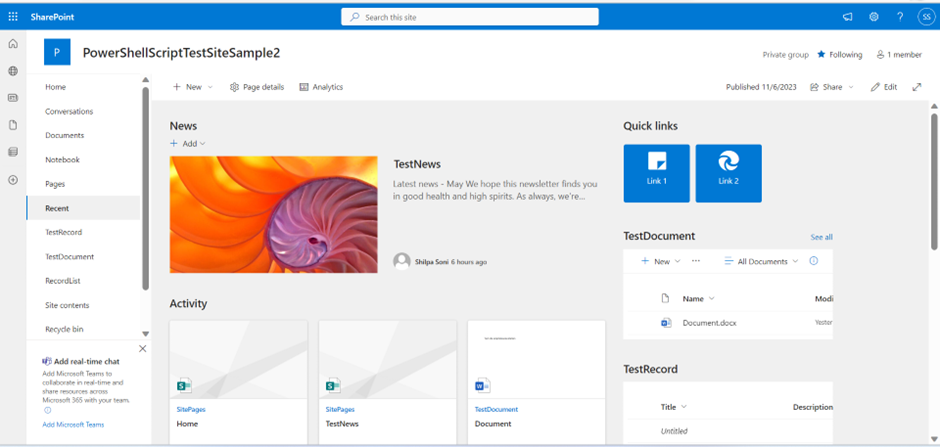940x447 pixels.
Task: Click the expand full-screen arrows icon
Action: coord(917,87)
